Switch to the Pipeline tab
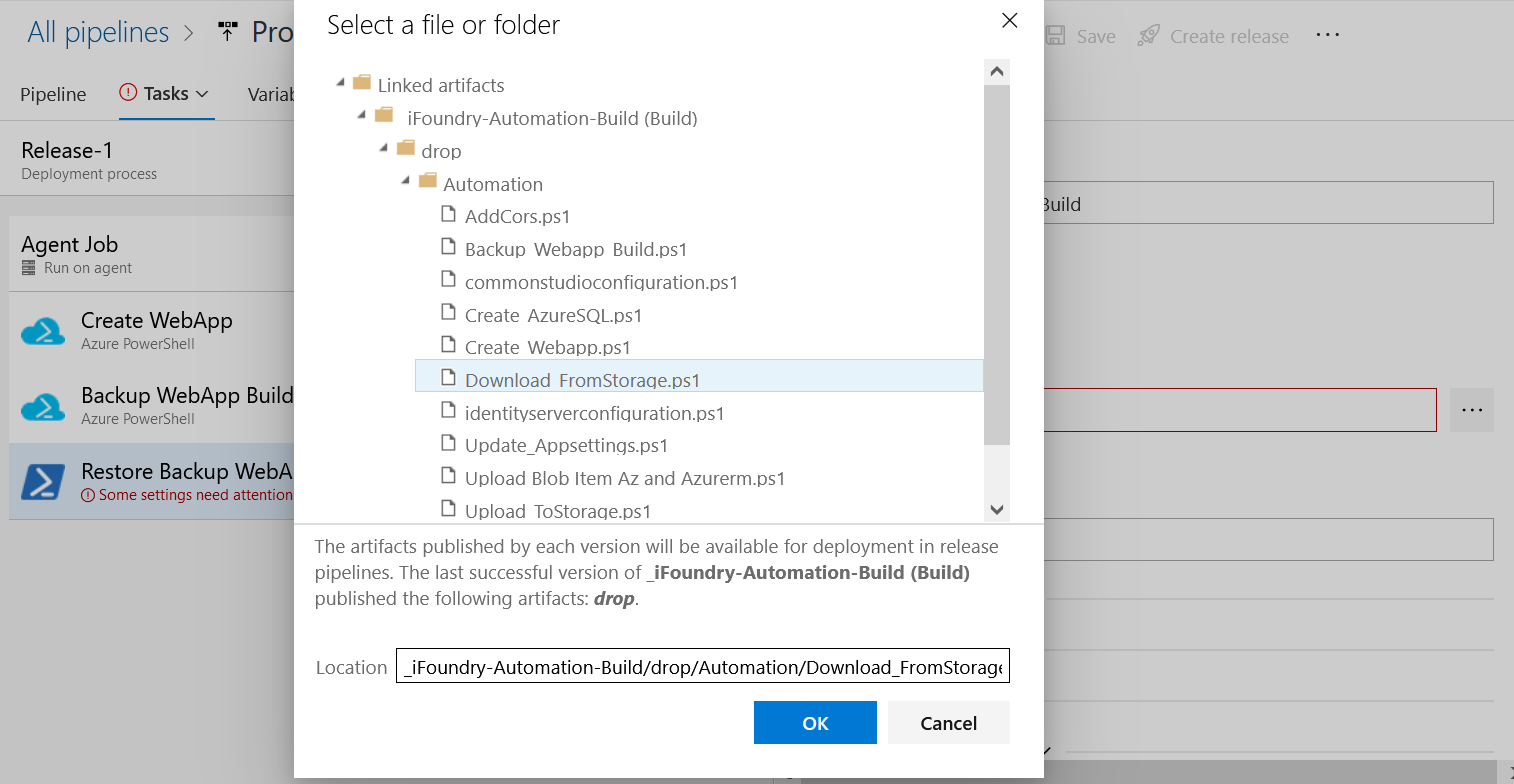The image size is (1514, 784). [x=53, y=94]
